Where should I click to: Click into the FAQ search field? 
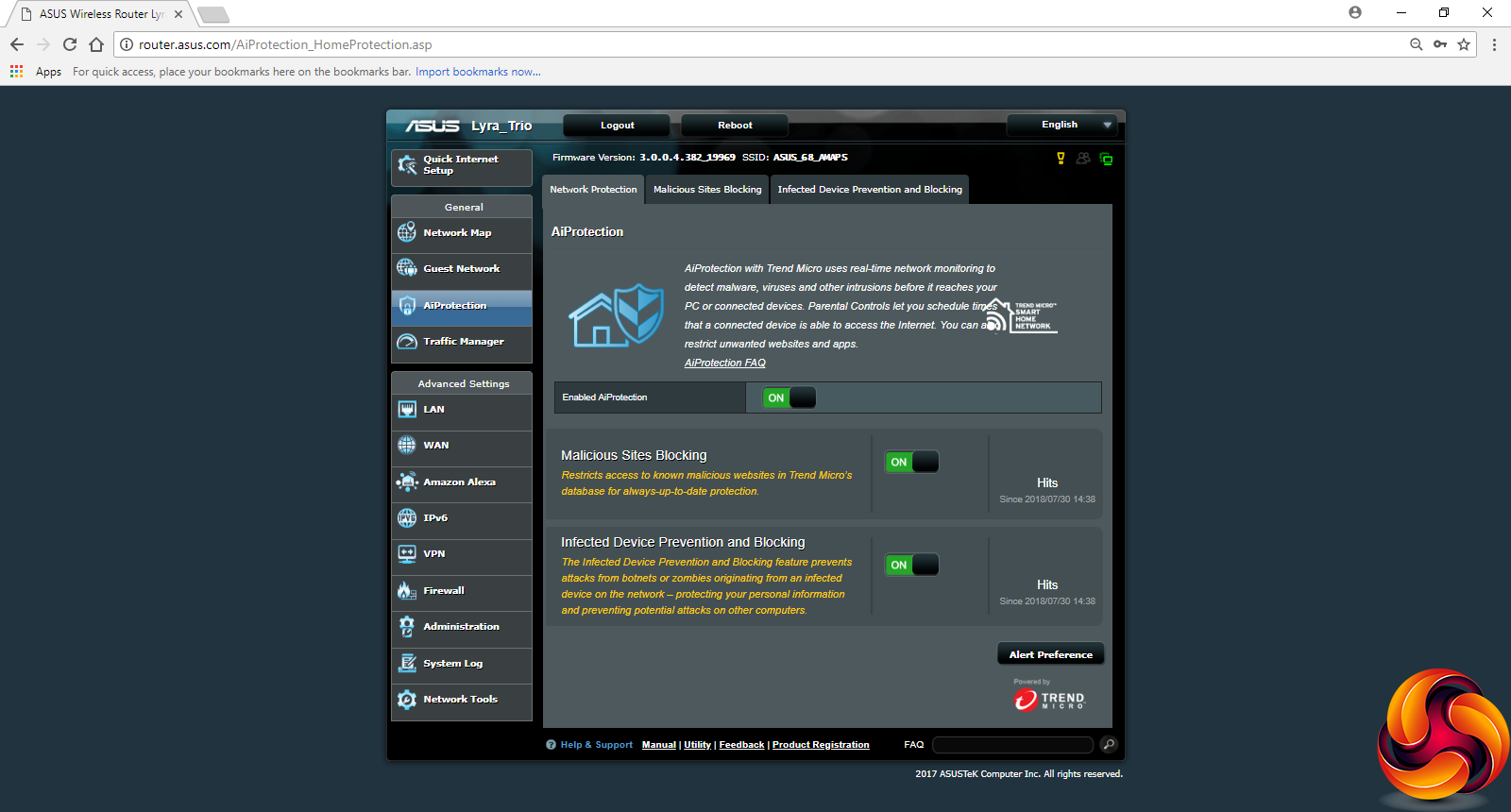point(1012,745)
